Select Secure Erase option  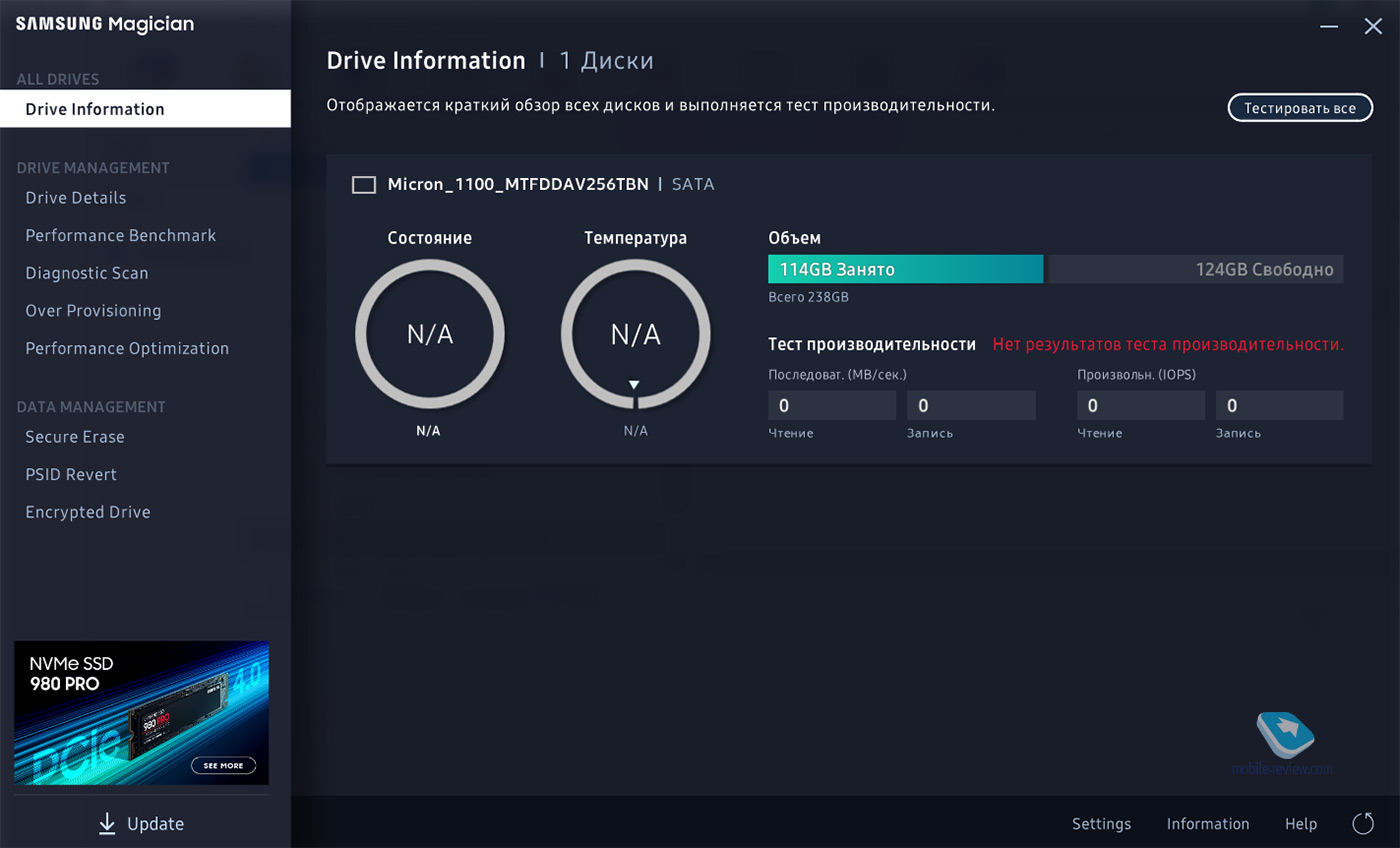click(75, 437)
